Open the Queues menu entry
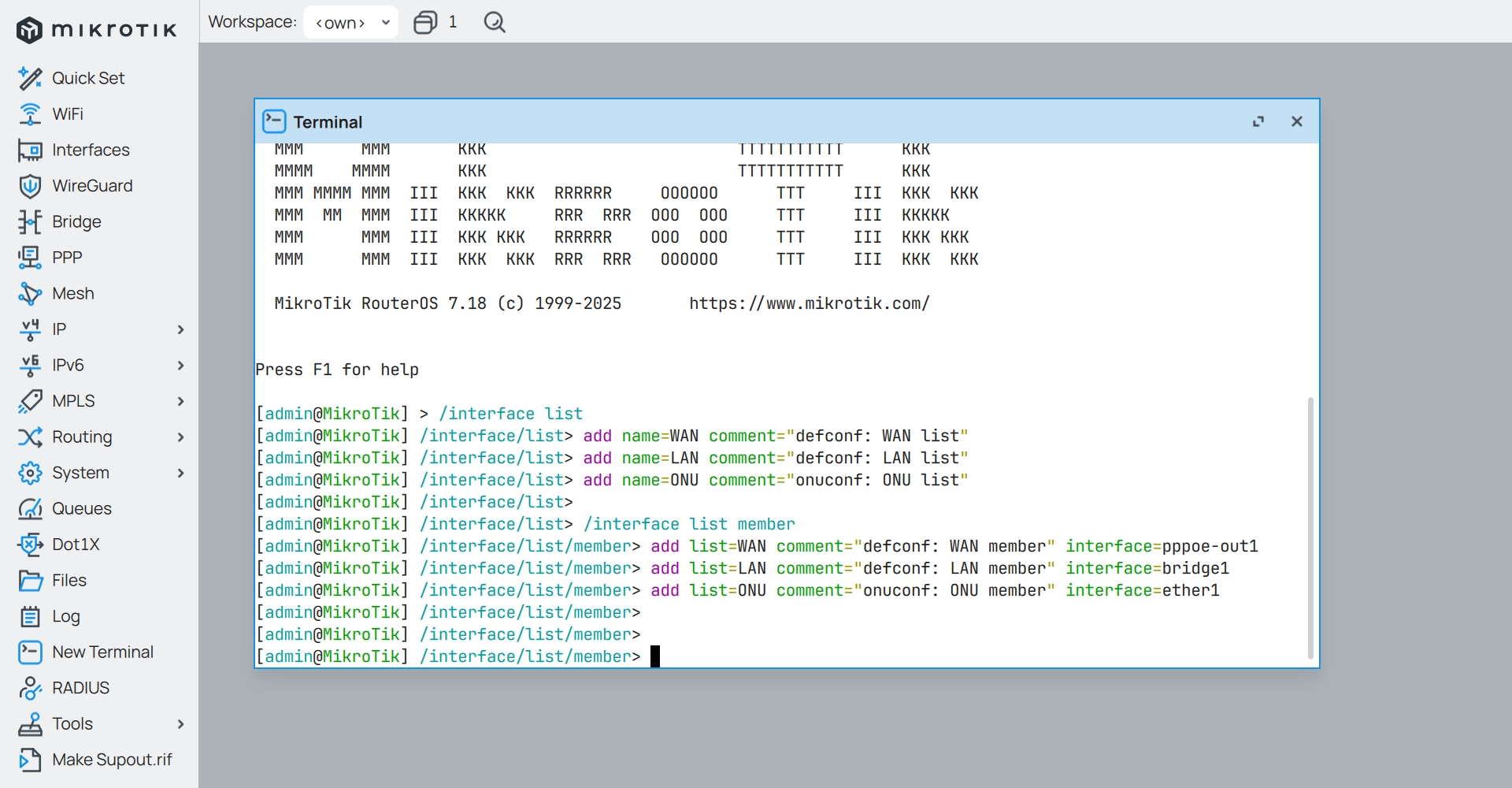The height and width of the screenshot is (788, 1512). (x=82, y=508)
